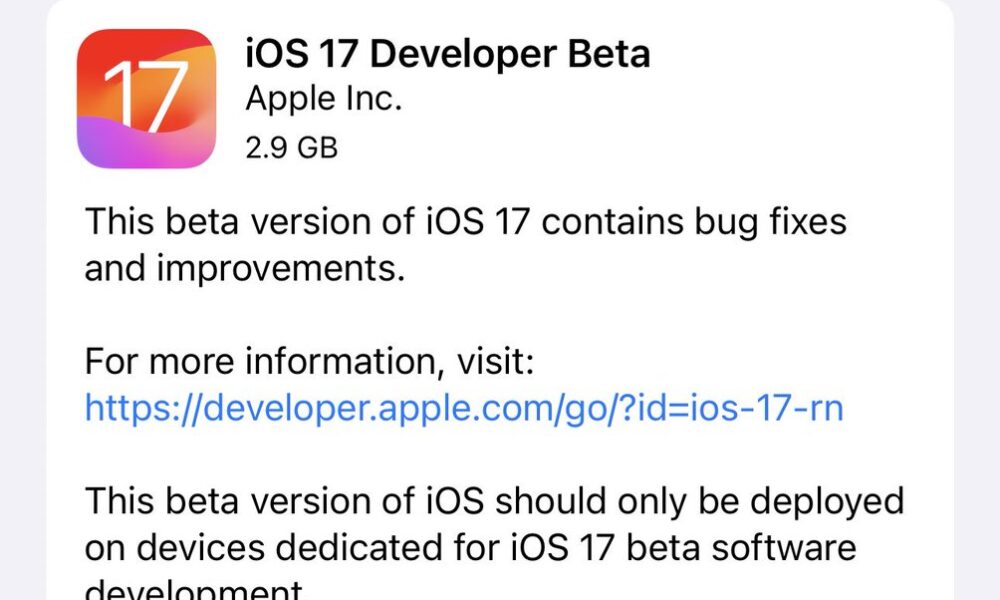
Task: Click 'beta software' in the warning paragraph
Action: click(x=741, y=548)
